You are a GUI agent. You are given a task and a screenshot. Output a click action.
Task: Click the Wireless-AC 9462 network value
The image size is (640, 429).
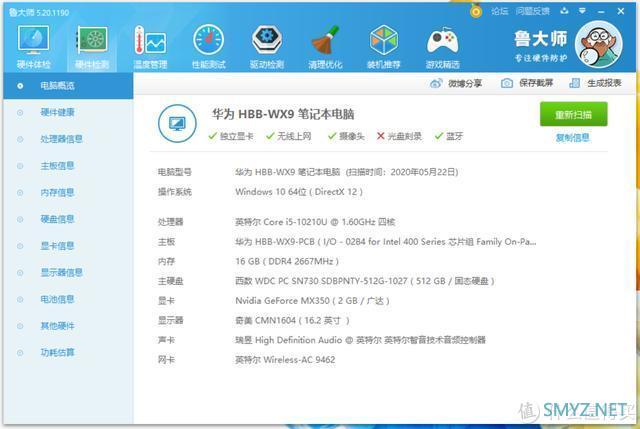(285, 360)
